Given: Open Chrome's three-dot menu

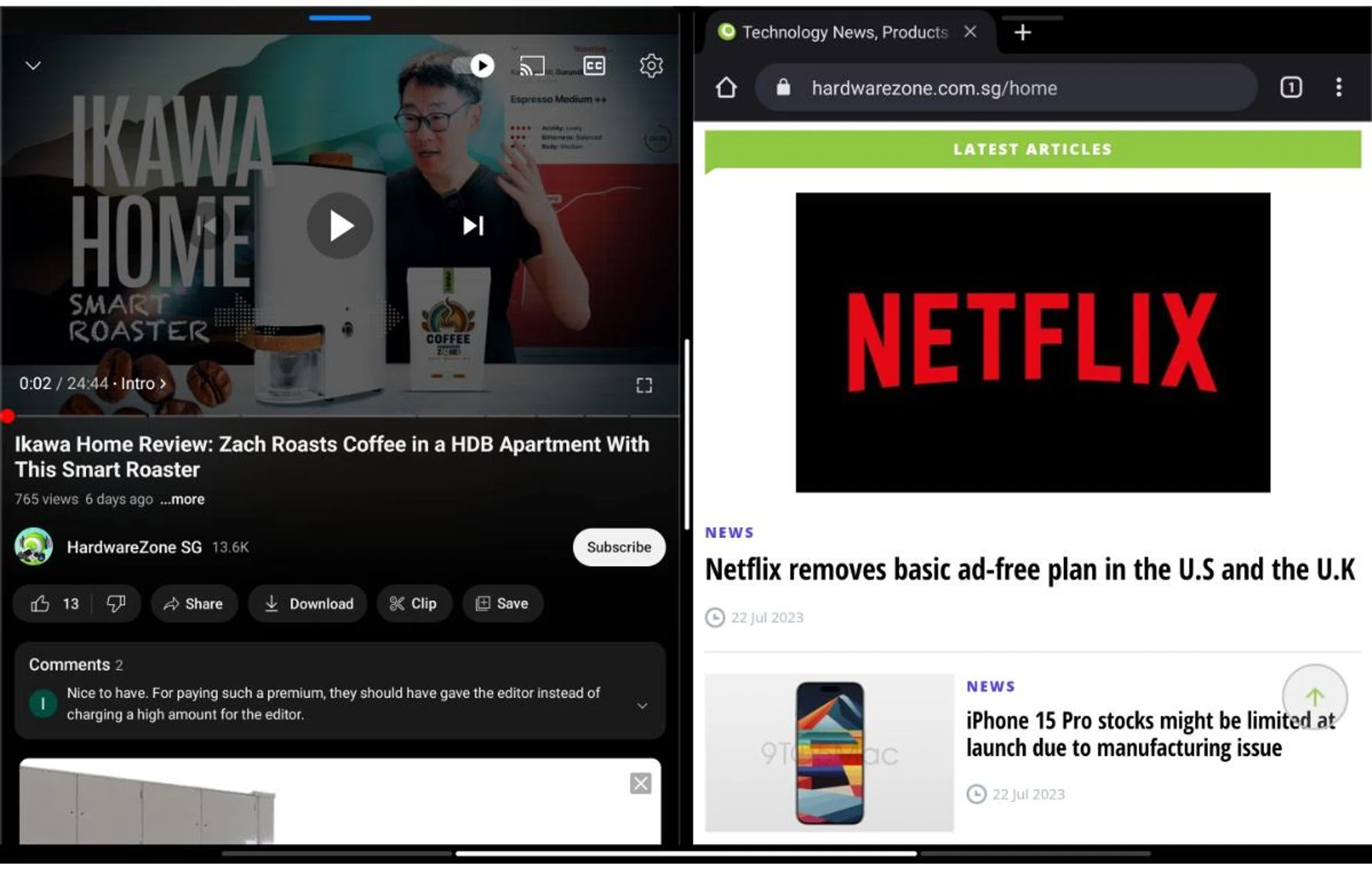Looking at the screenshot, I should pyautogui.click(x=1338, y=87).
